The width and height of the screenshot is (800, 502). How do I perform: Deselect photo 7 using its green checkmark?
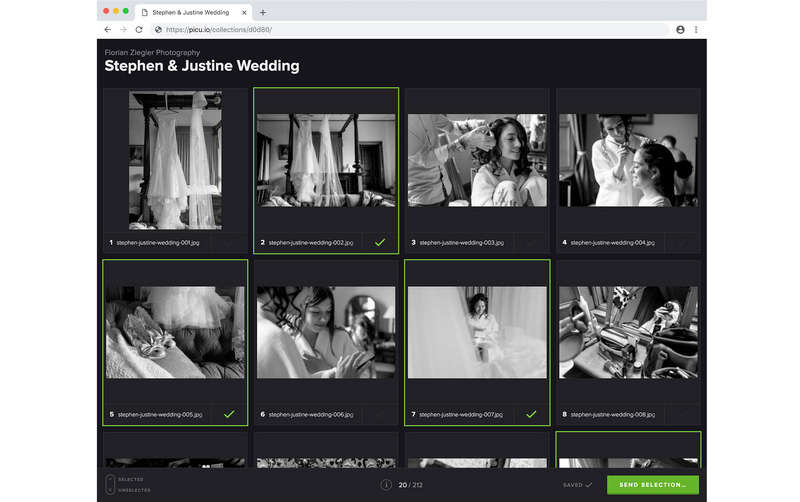click(531, 414)
